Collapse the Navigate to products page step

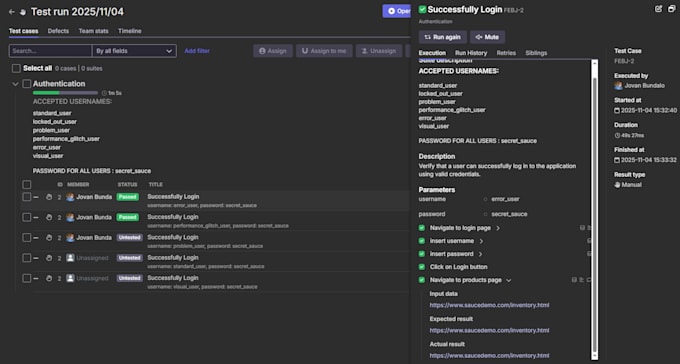point(509,281)
